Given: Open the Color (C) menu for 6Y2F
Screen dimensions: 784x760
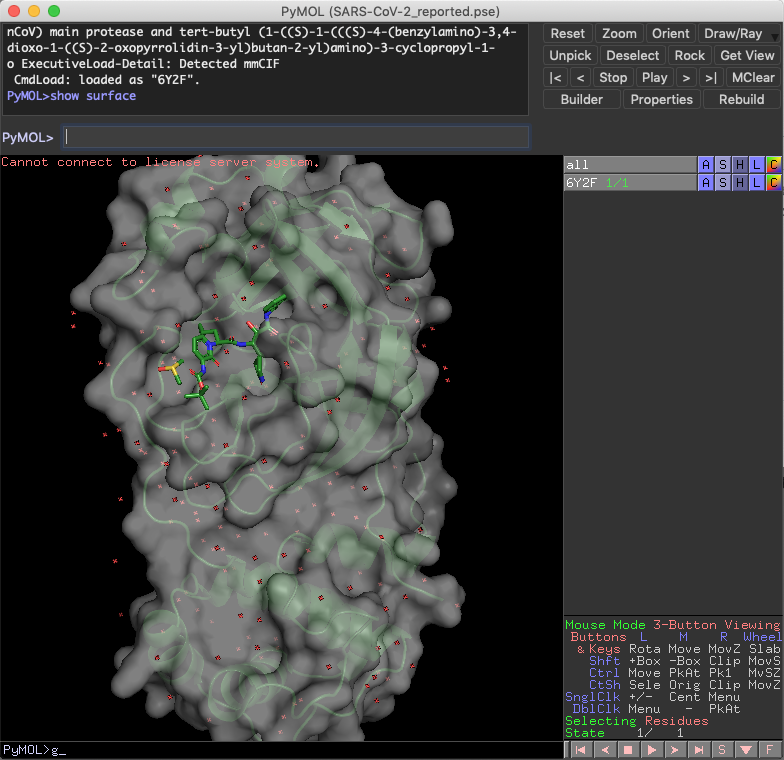Looking at the screenshot, I should pos(774,182).
